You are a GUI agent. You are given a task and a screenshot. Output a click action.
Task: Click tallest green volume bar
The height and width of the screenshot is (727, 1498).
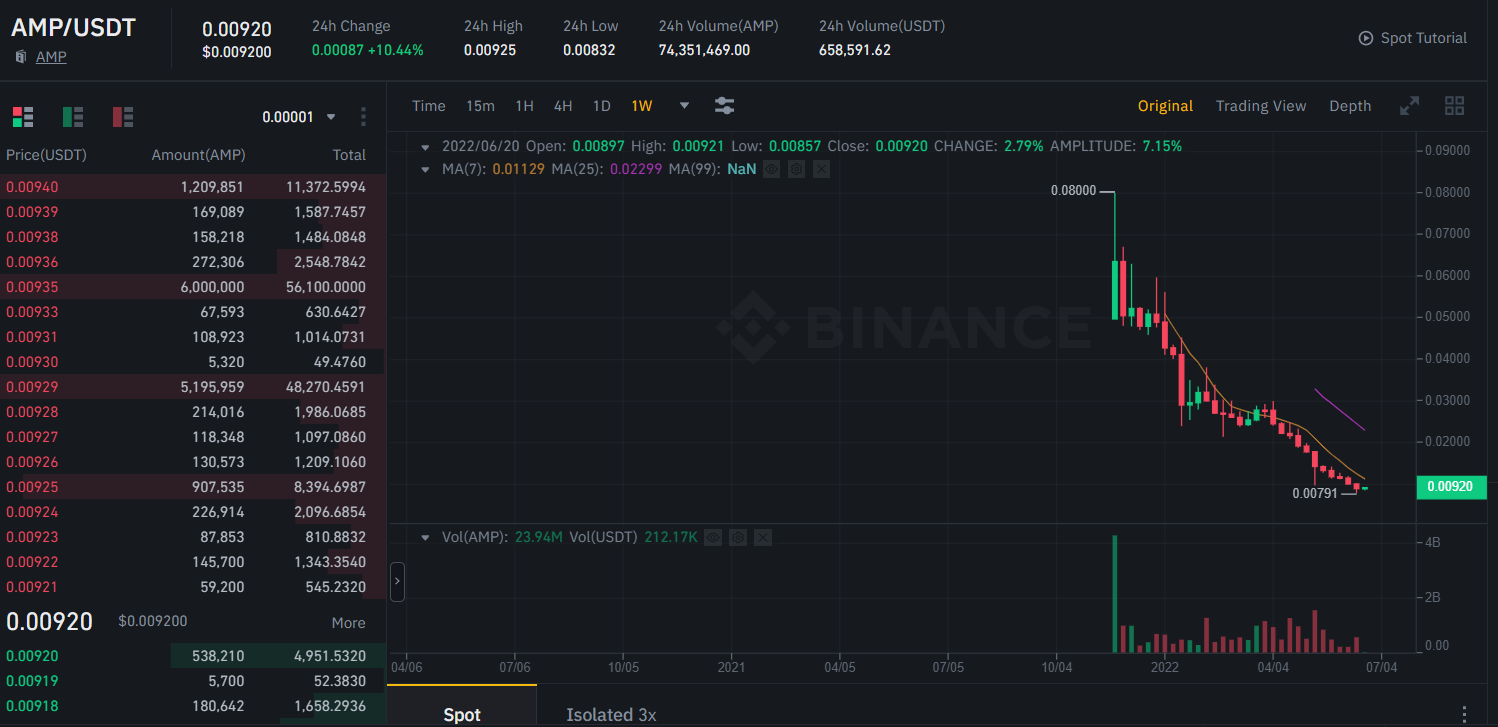(x=1114, y=594)
